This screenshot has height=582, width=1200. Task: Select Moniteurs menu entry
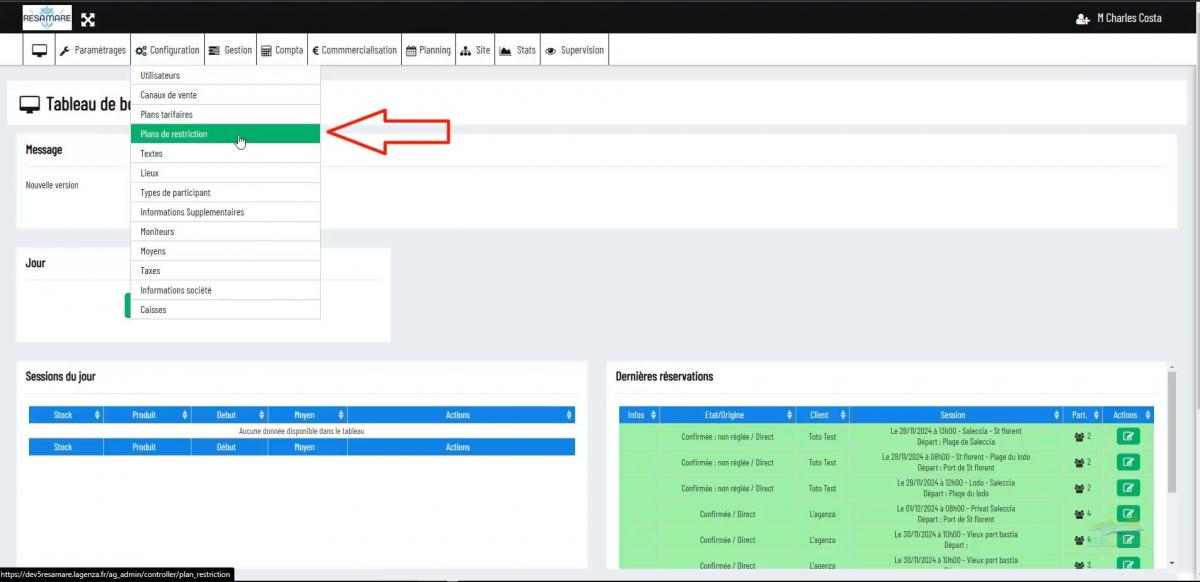[225, 231]
